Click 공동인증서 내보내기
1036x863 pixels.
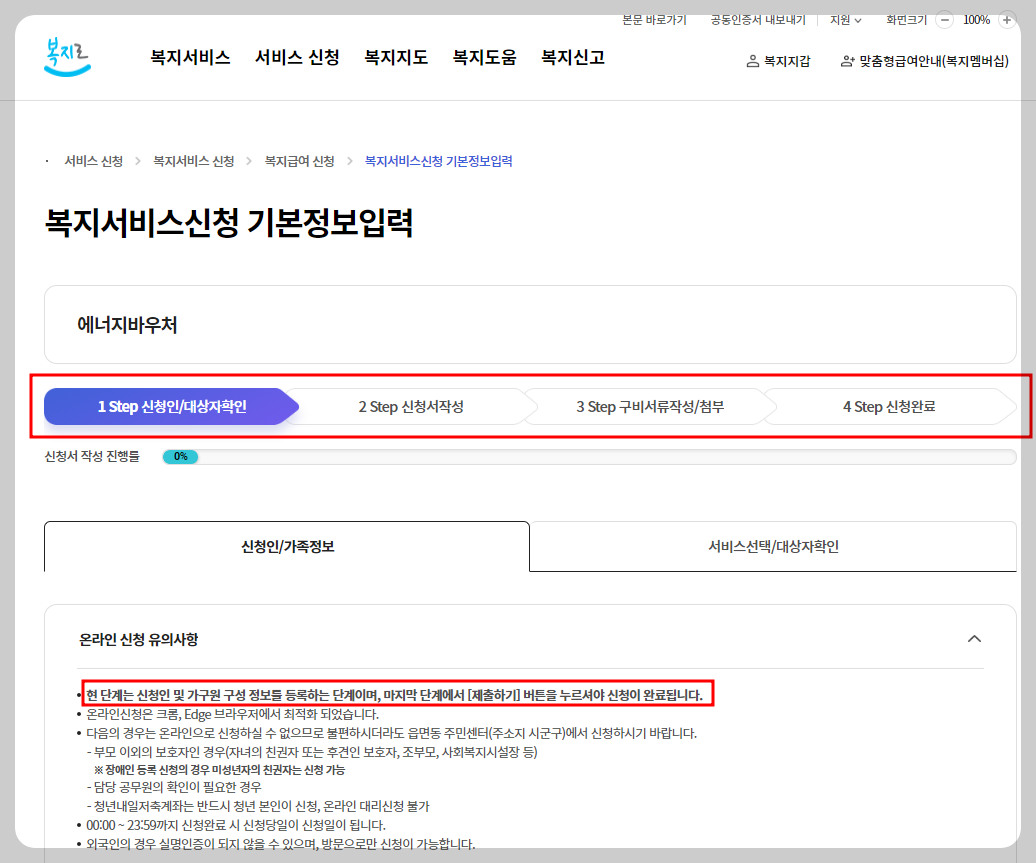[x=758, y=19]
